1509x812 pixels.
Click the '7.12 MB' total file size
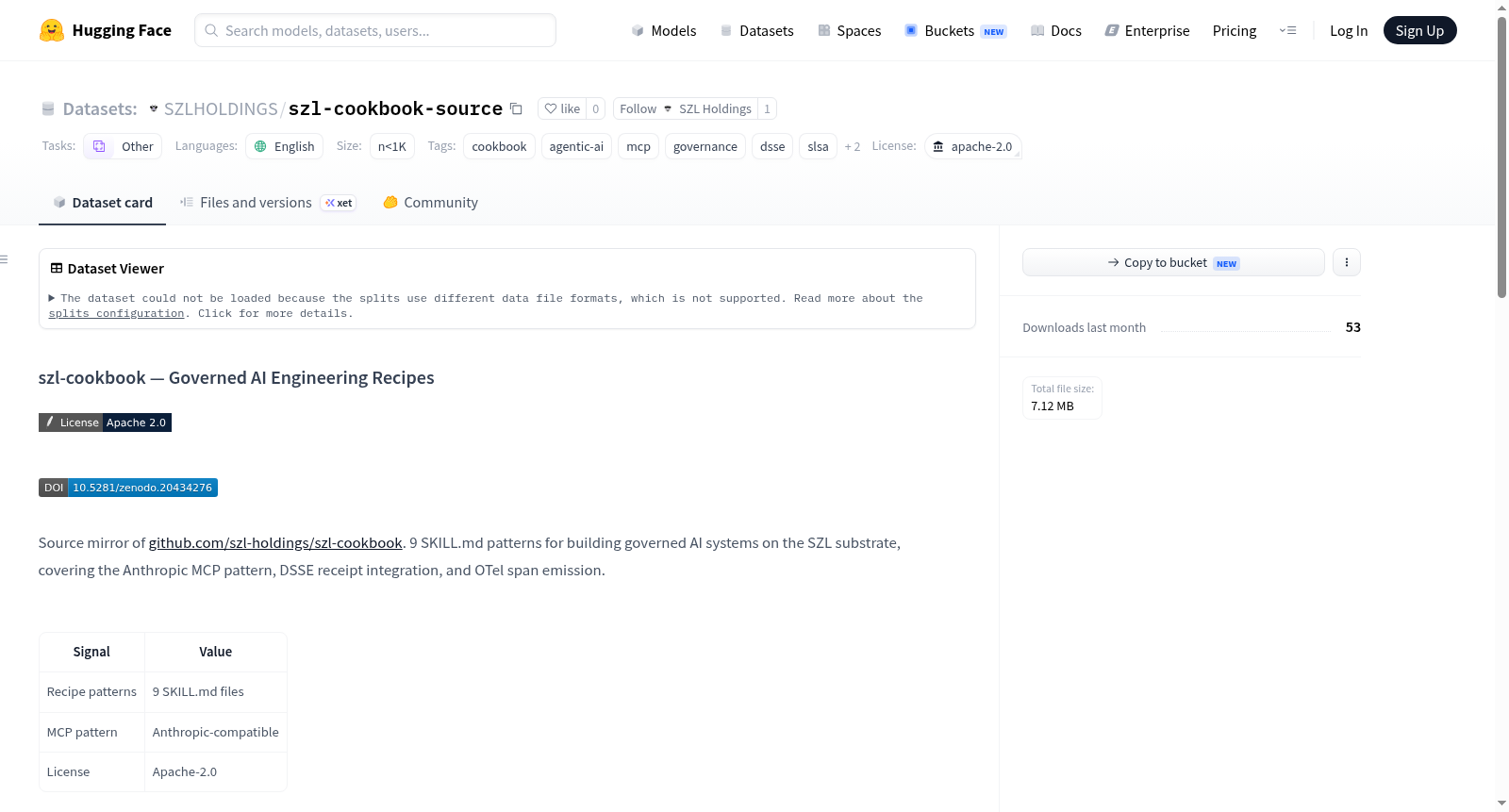point(1053,406)
